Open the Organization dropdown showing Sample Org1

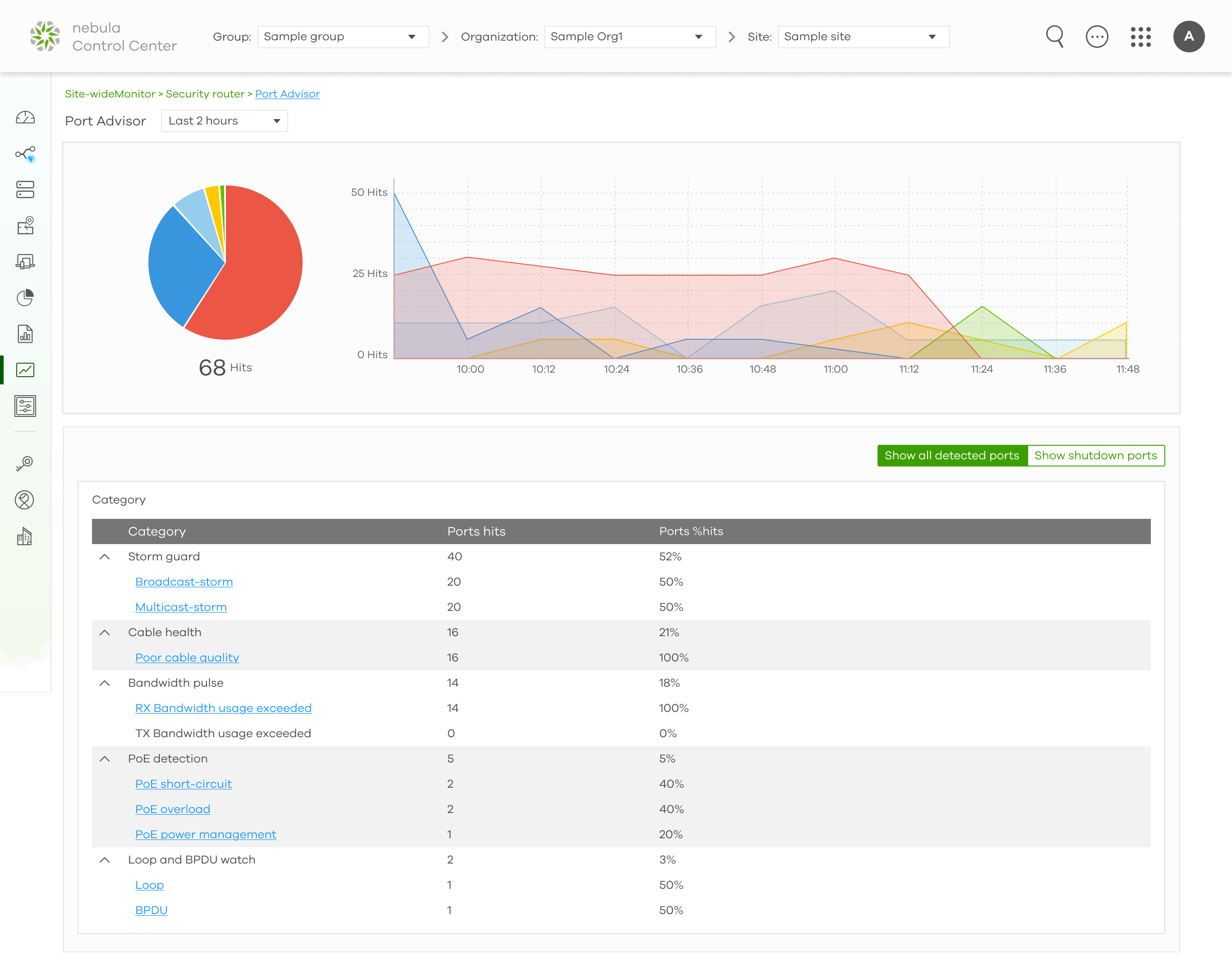coord(630,37)
